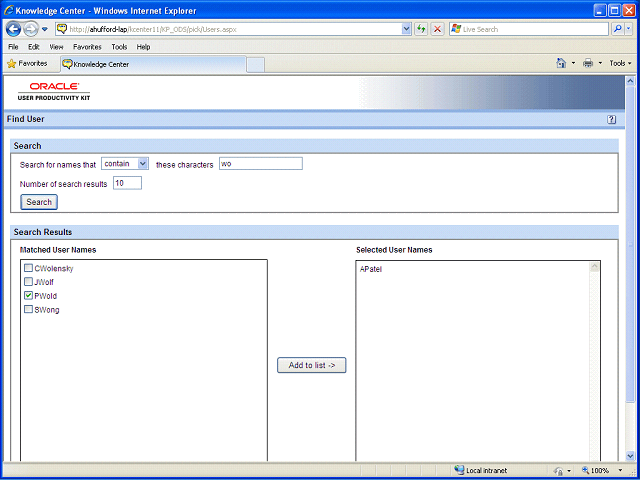Click the address bar page icon

(62, 29)
